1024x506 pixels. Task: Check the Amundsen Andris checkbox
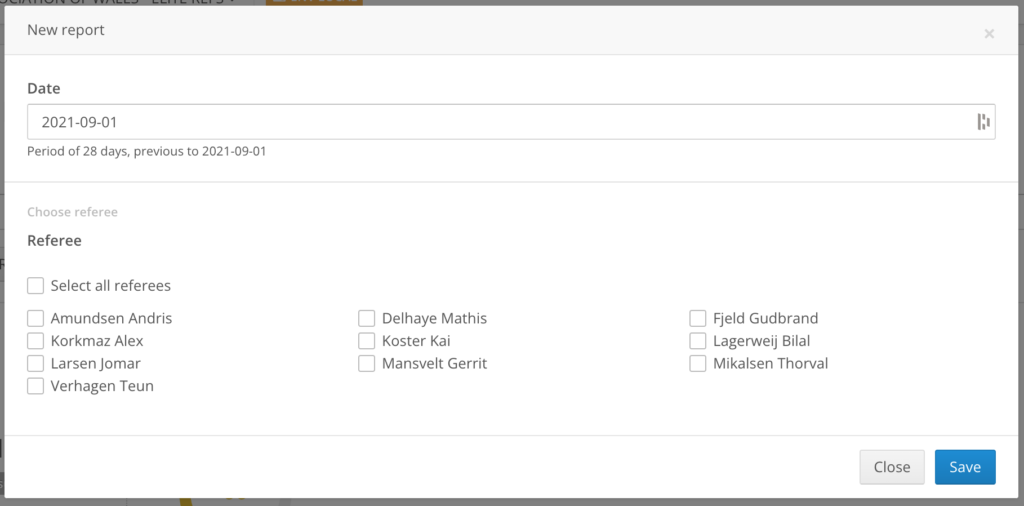(x=35, y=318)
